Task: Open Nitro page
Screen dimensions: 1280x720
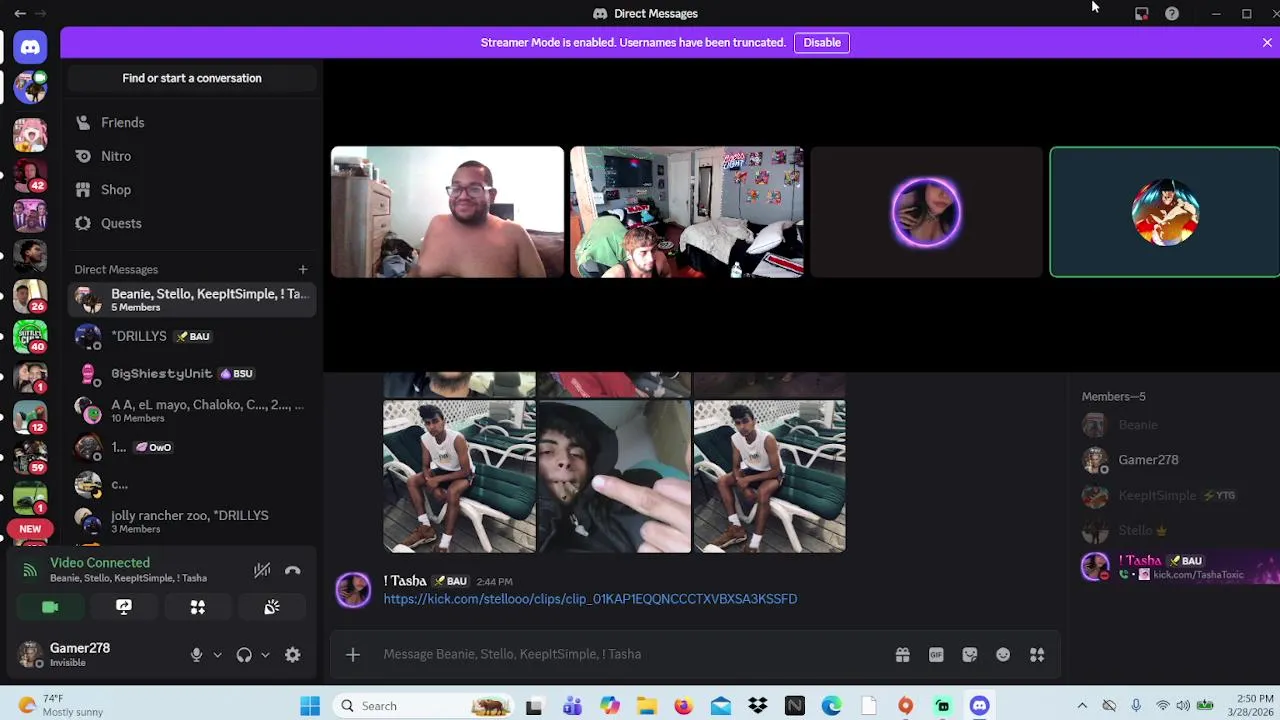Action: (192, 156)
